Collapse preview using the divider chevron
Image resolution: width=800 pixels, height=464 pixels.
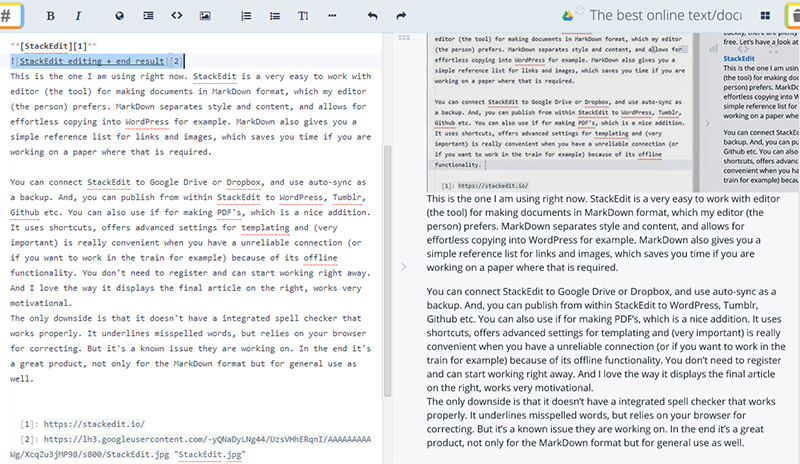pos(402,267)
